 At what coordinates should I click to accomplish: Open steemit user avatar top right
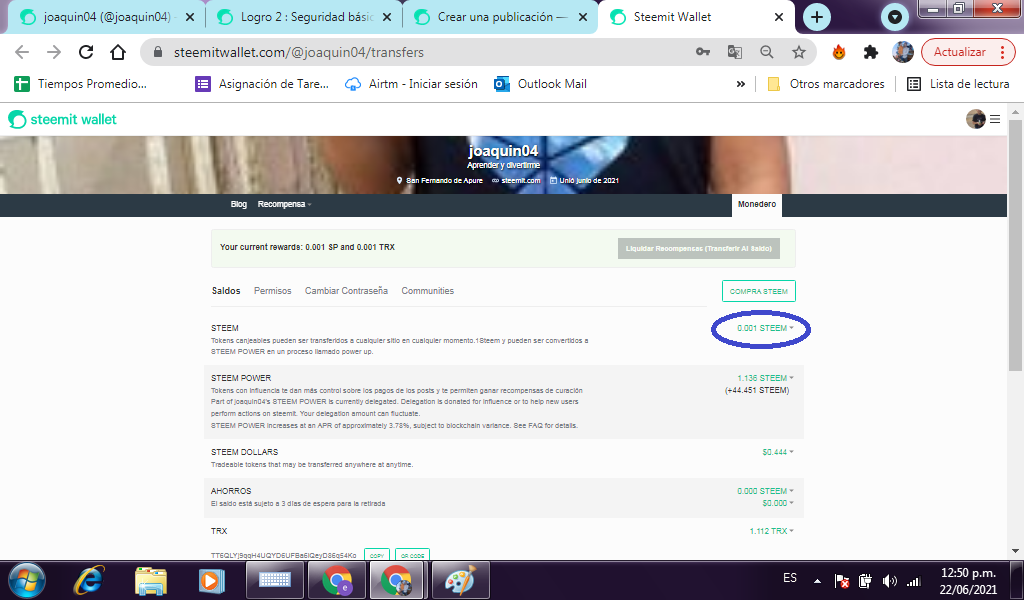pyautogui.click(x=976, y=119)
